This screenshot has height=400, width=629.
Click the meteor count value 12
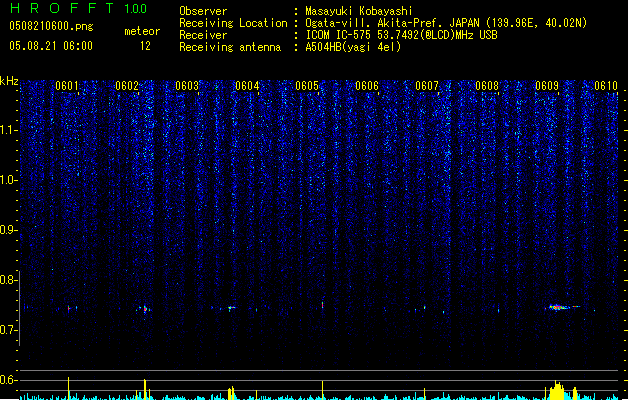point(145,46)
